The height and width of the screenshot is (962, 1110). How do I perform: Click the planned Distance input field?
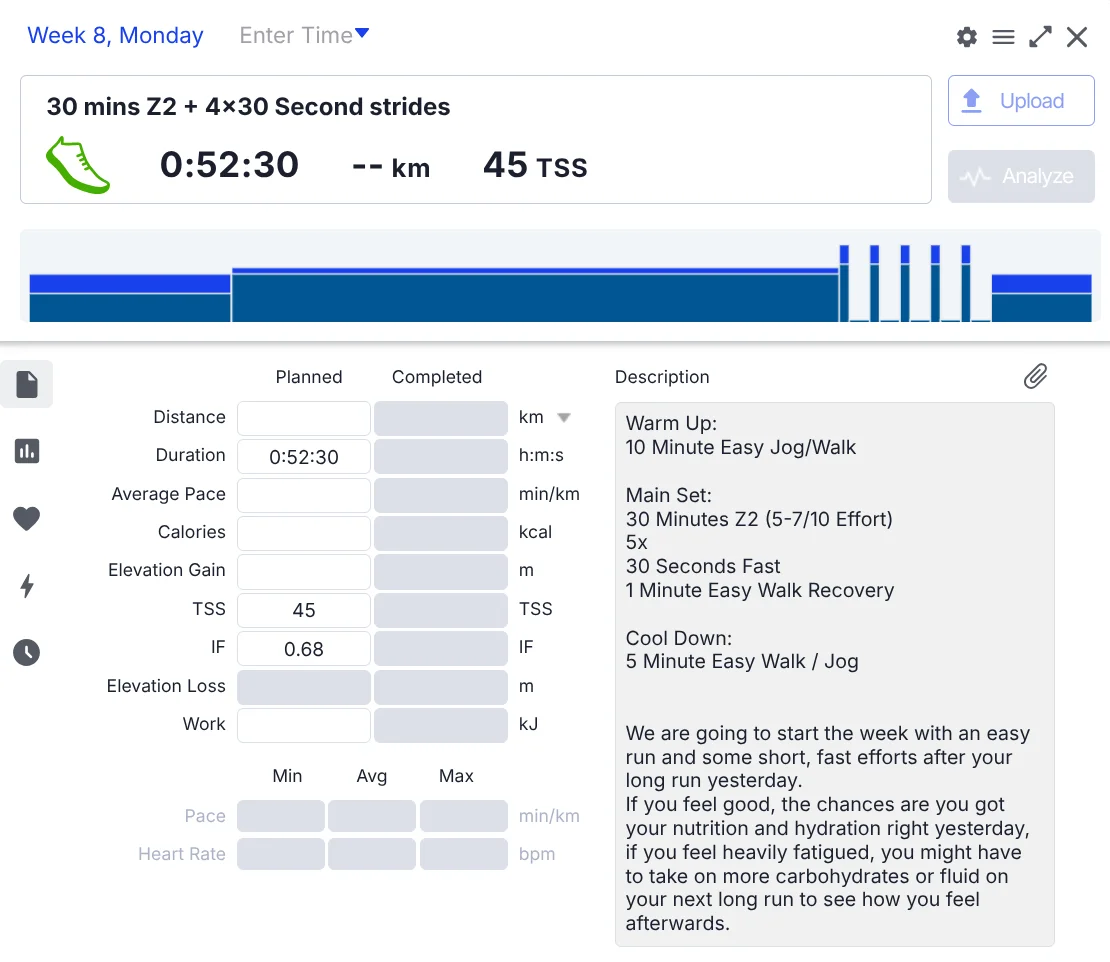point(304,418)
